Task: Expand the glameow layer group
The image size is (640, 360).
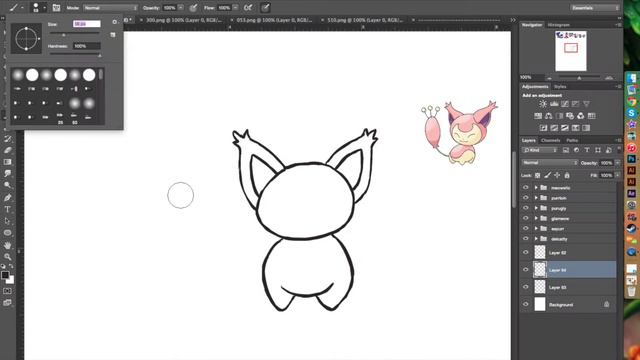Action: pyautogui.click(x=536, y=218)
